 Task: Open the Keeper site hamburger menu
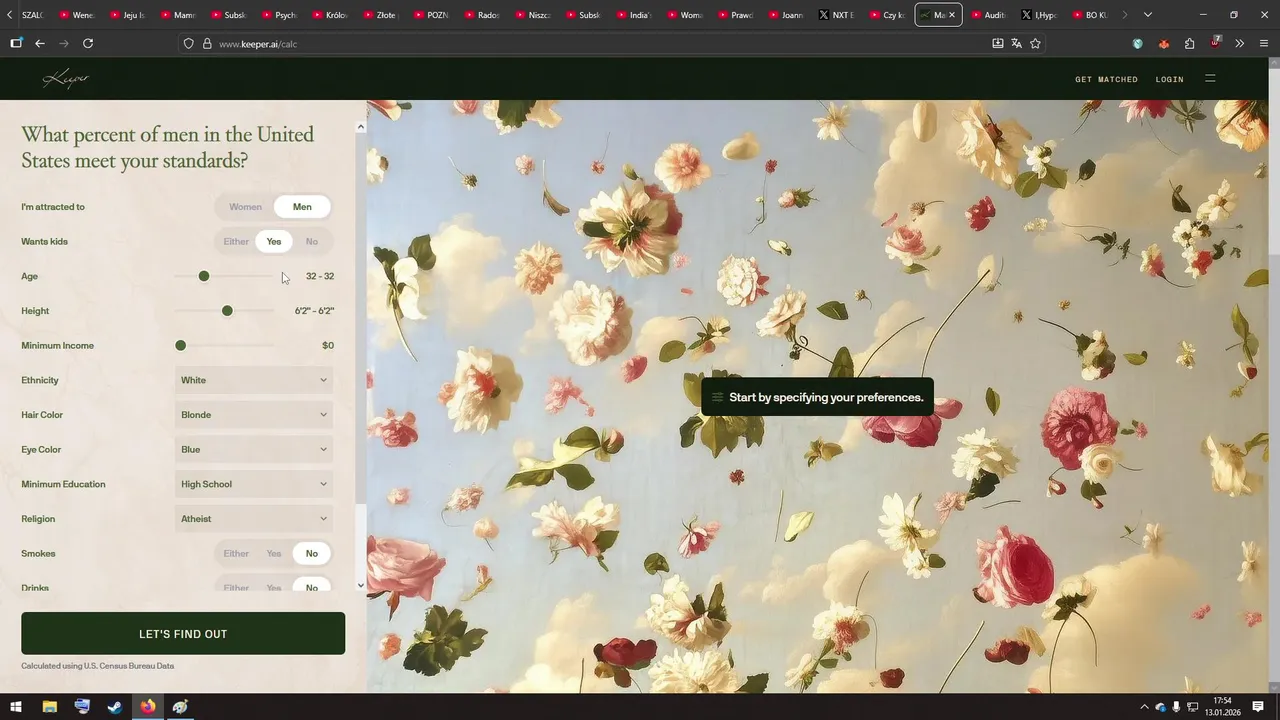coord(1210,78)
